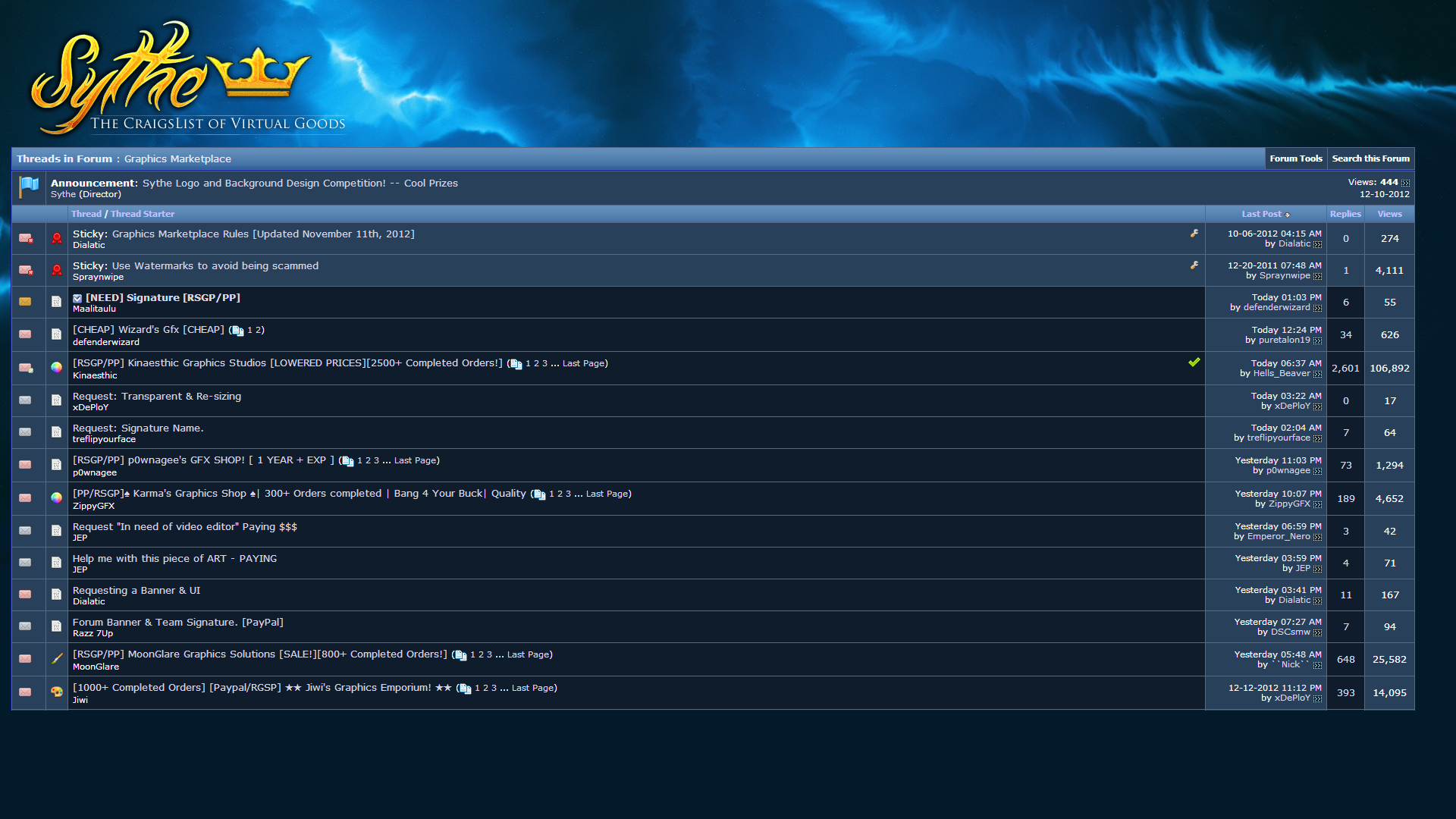
Task: View profile of thread starter Kinaesthic
Action: click(95, 375)
